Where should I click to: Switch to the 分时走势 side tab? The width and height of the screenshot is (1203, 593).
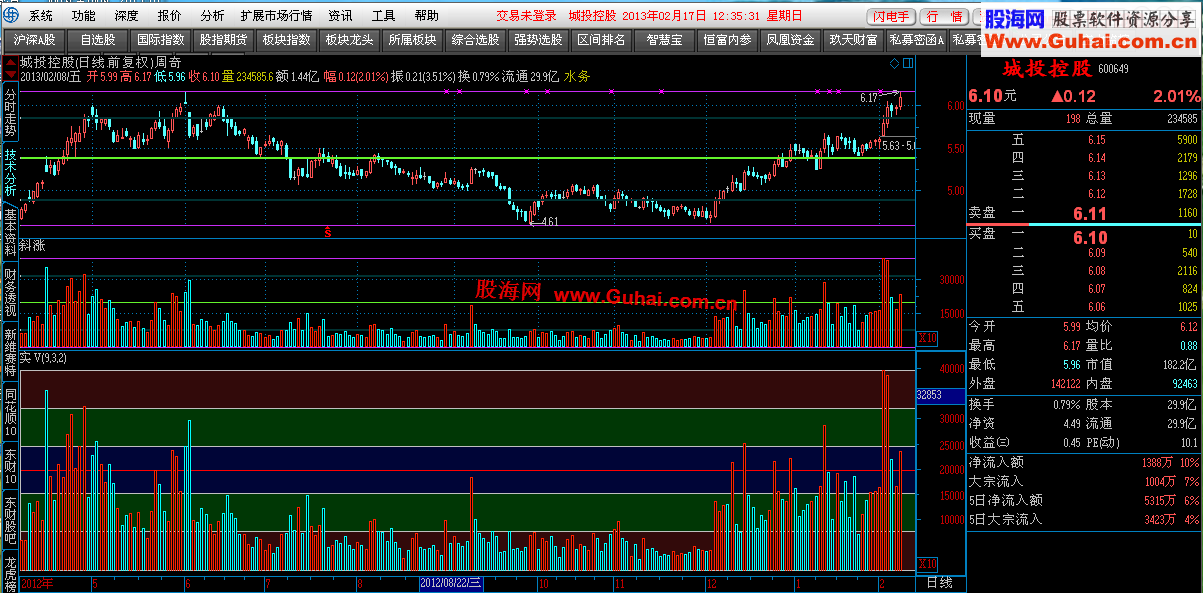(10, 112)
